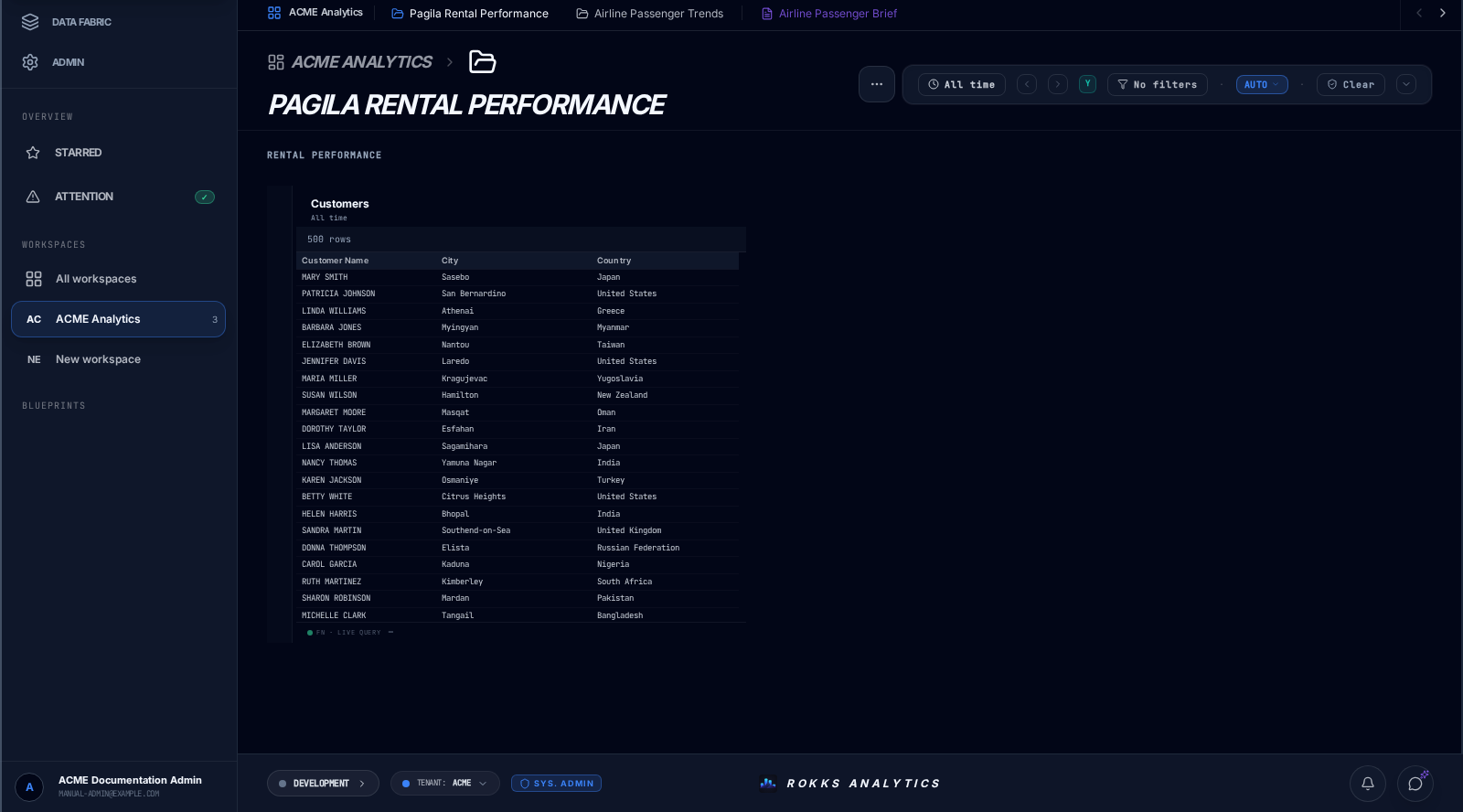Toggle the green Y indicator
The image size is (1463, 812).
point(1087,83)
